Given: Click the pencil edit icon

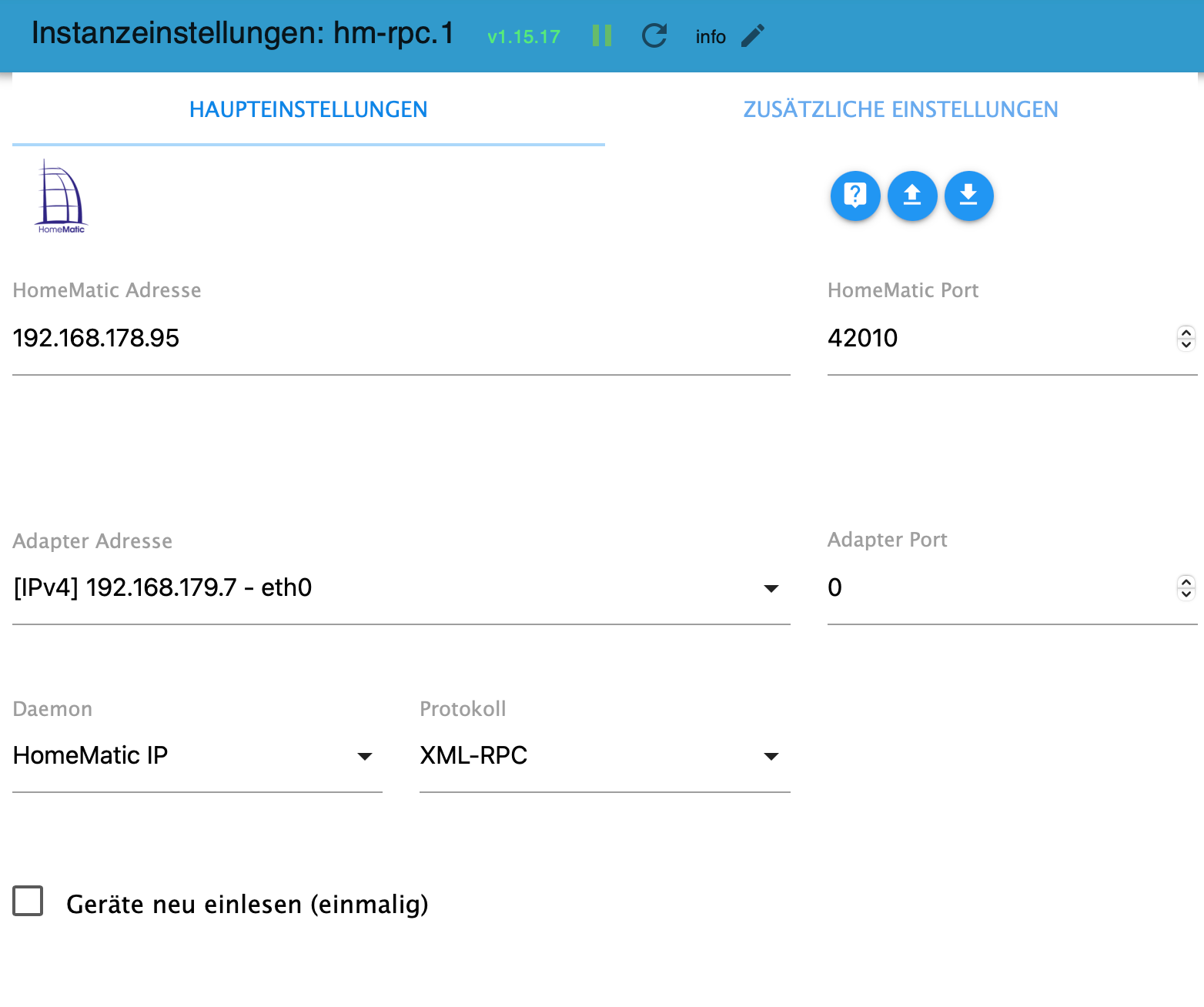Looking at the screenshot, I should point(753,35).
